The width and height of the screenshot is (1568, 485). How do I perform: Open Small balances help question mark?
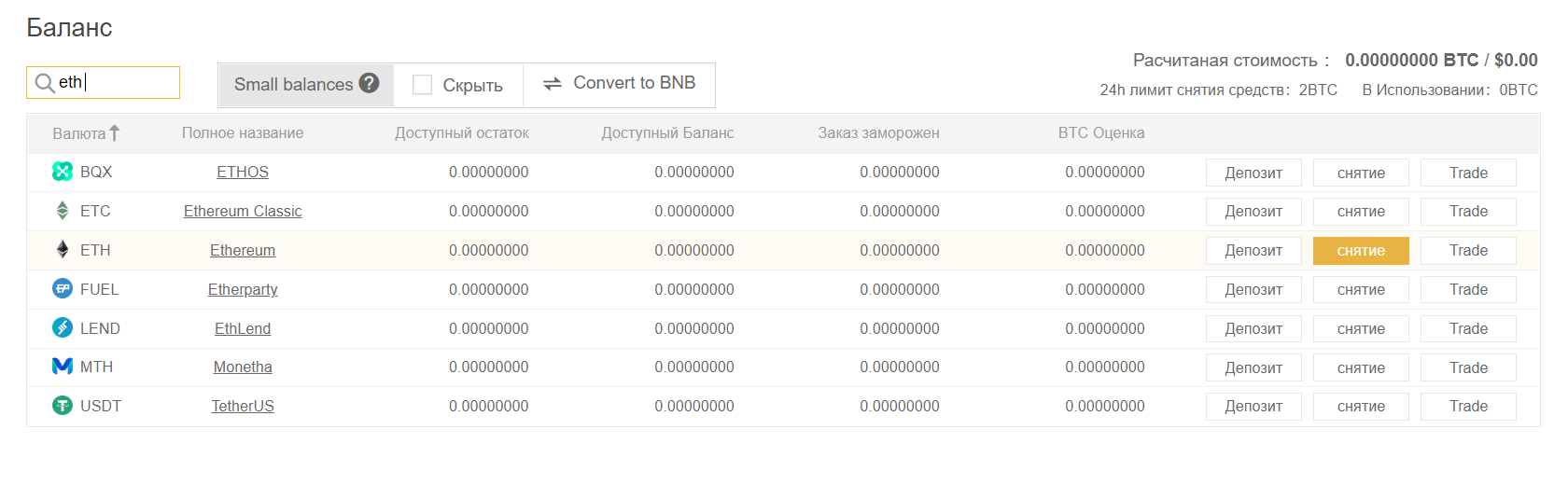[x=370, y=83]
